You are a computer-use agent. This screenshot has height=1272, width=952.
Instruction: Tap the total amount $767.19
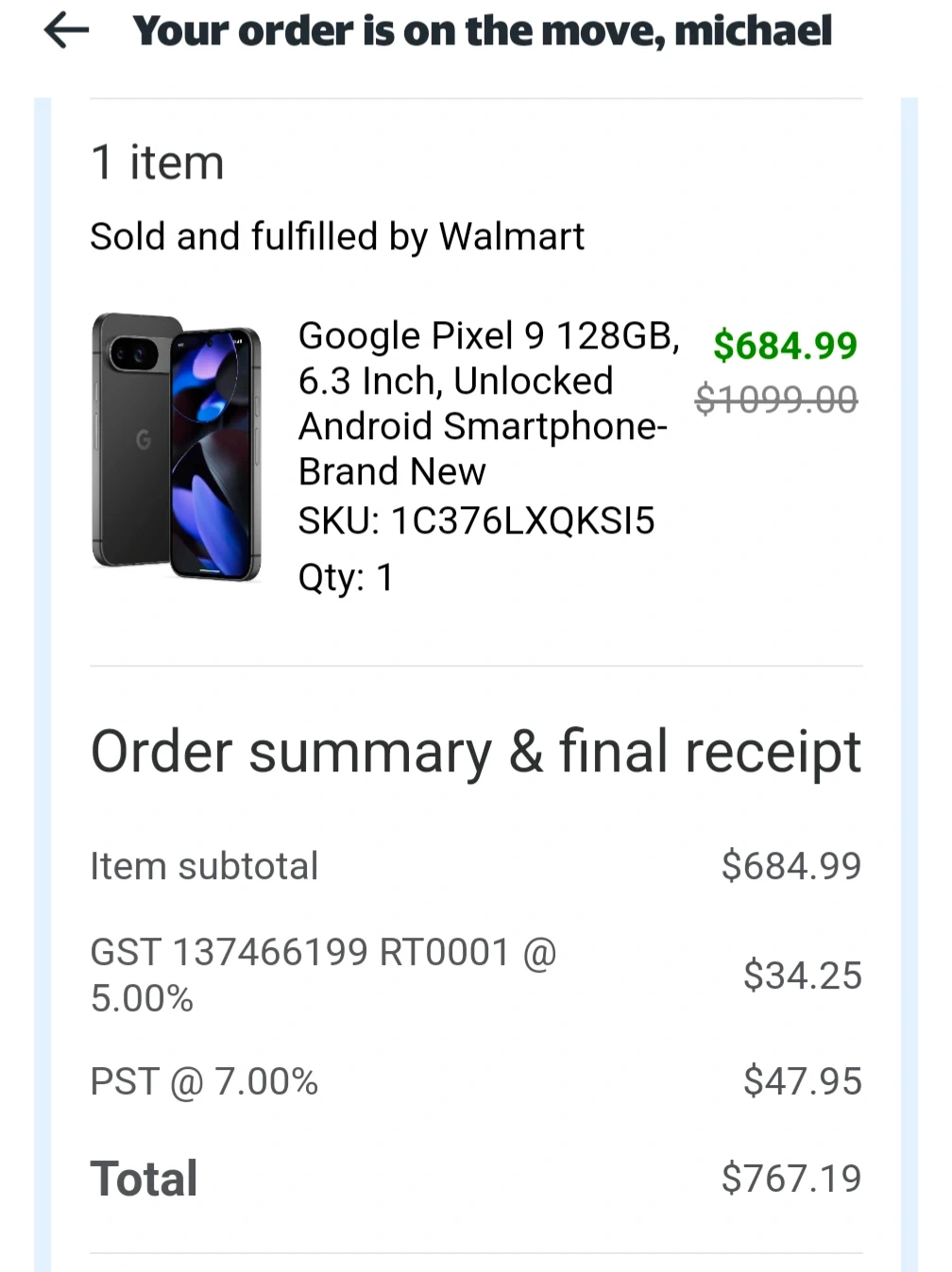point(790,1179)
